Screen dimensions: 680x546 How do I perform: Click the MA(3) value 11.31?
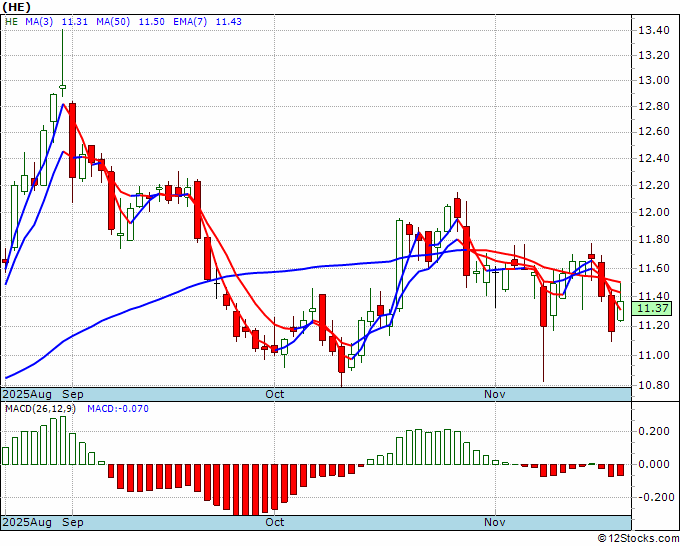click(75, 22)
